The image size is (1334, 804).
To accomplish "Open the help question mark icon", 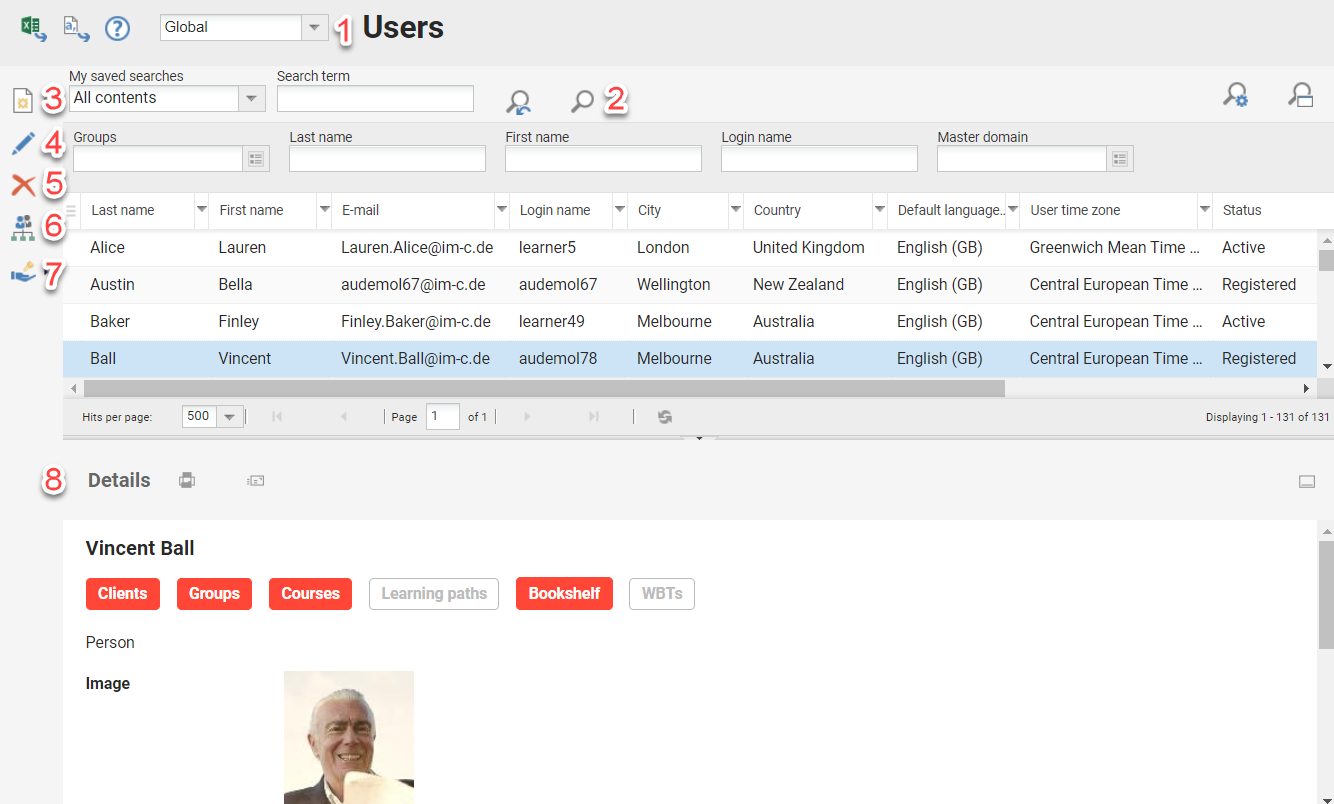I will 118,28.
